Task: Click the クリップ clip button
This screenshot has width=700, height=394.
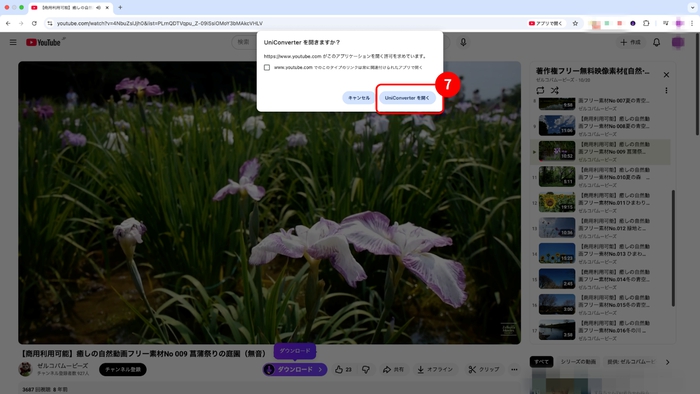Action: (x=484, y=369)
